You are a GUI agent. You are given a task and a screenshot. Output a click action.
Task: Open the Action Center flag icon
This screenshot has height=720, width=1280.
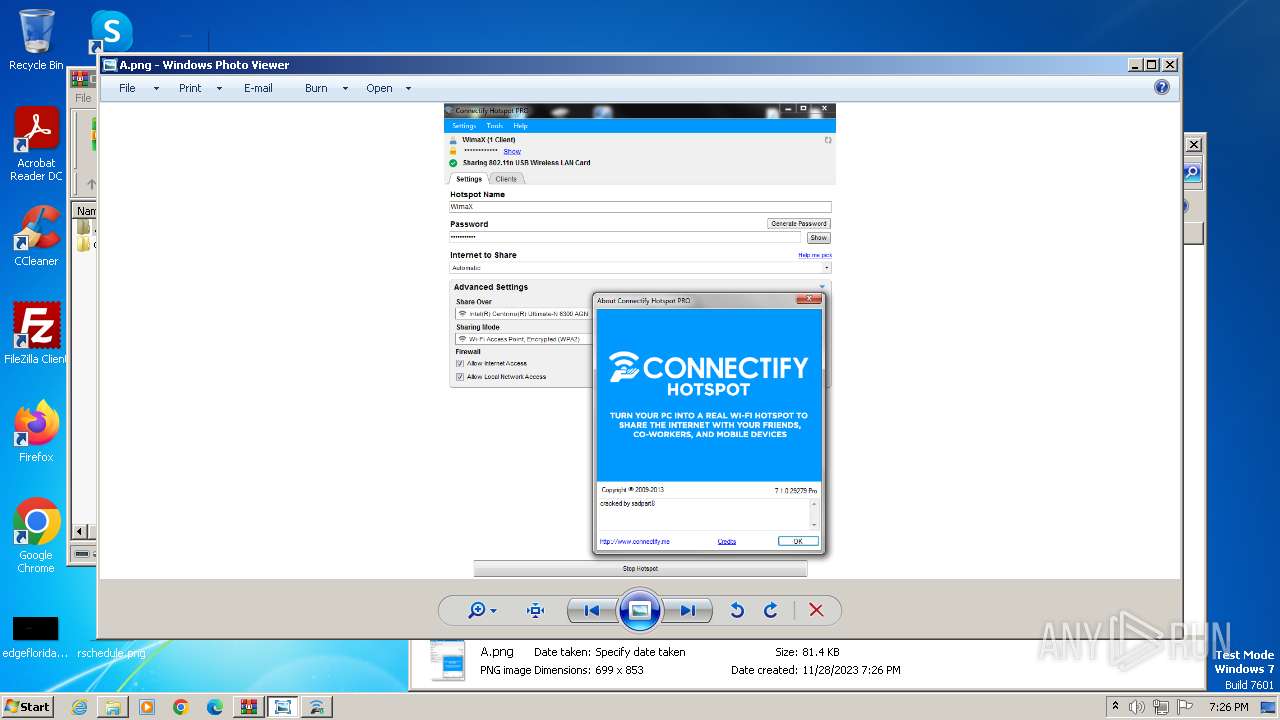(x=1184, y=707)
